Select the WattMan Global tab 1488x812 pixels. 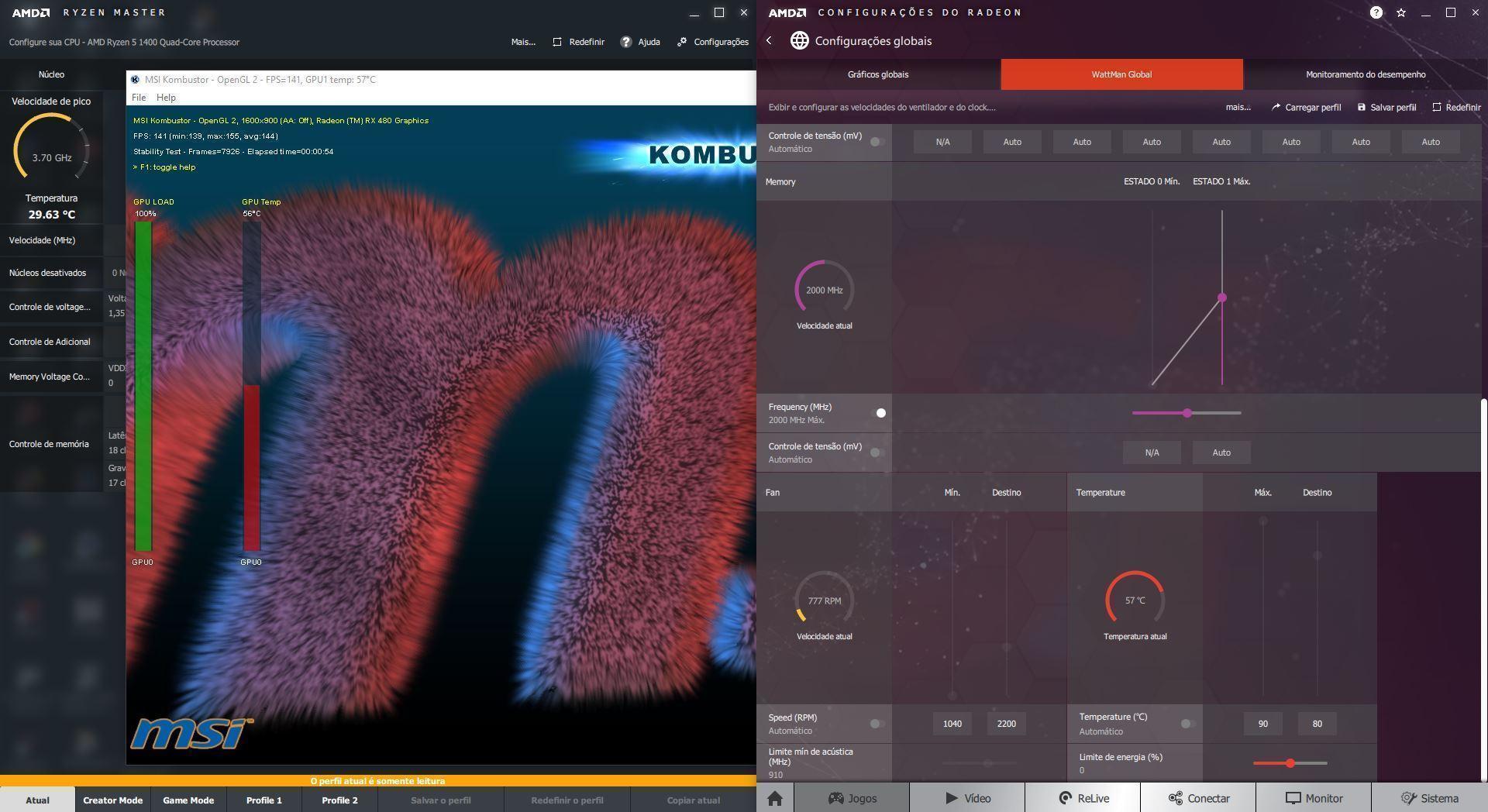[x=1121, y=74]
